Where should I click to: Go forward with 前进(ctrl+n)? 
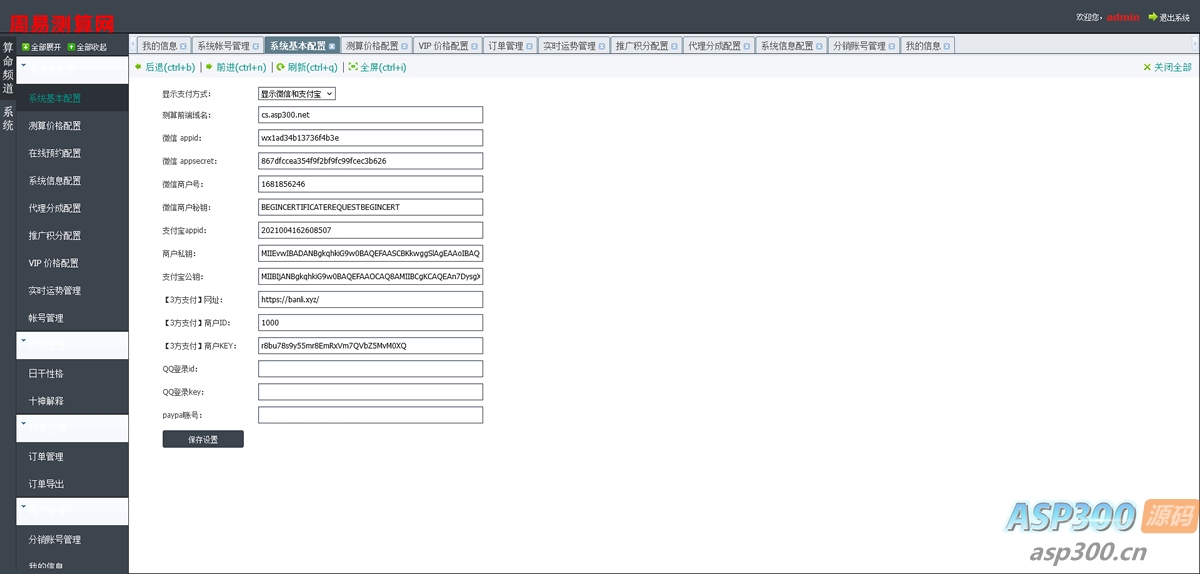point(236,67)
